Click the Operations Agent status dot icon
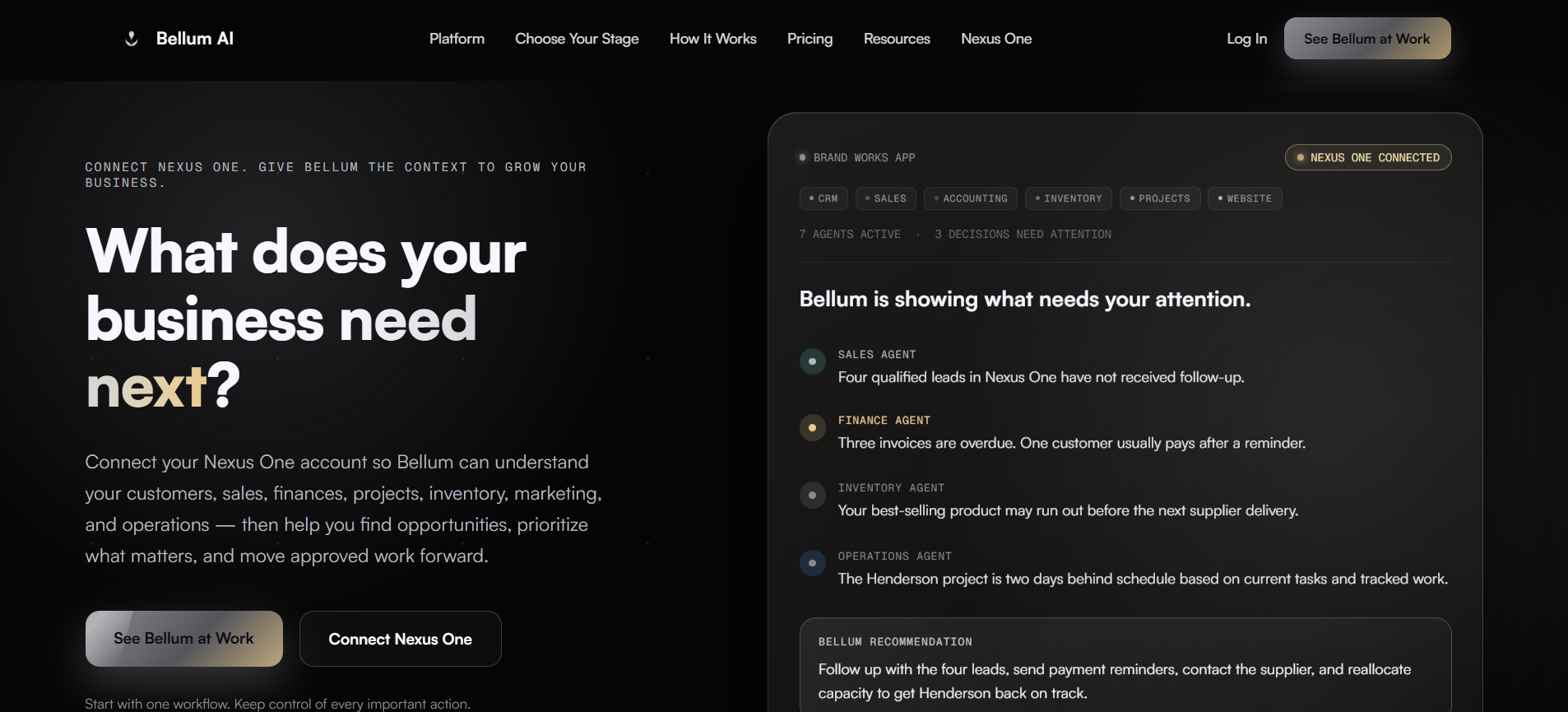 (x=813, y=563)
